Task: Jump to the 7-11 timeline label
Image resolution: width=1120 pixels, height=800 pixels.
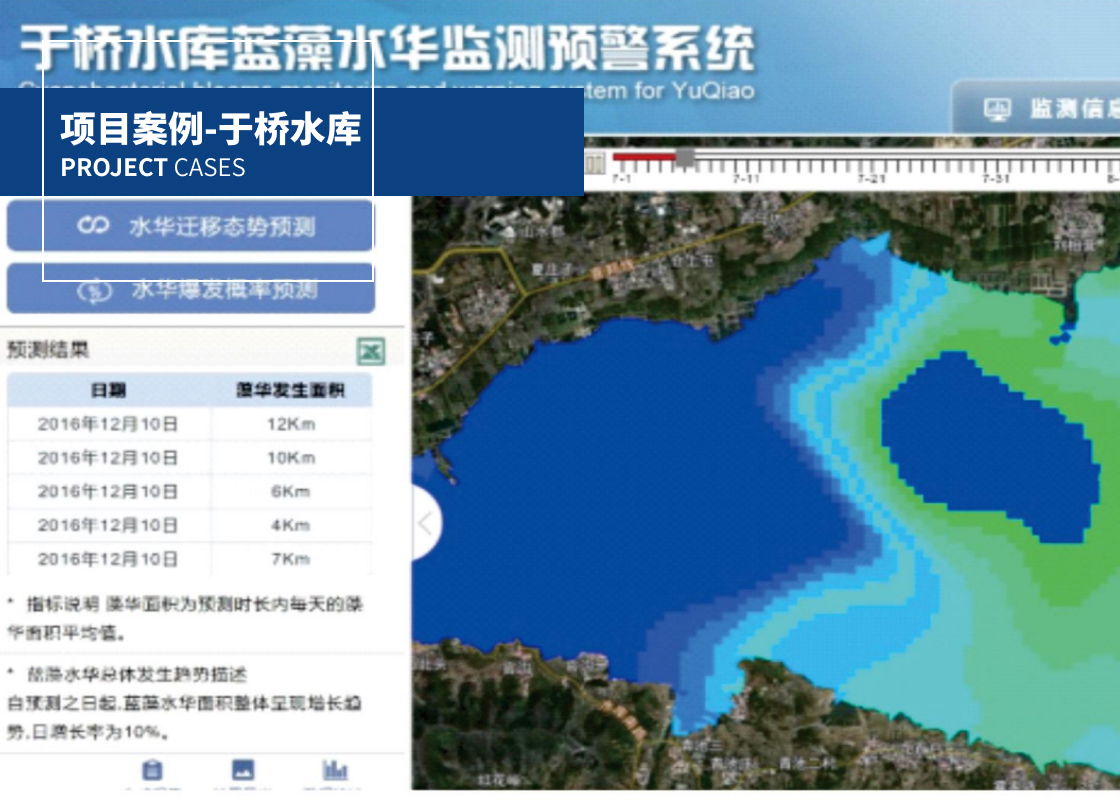Action: pyautogui.click(x=746, y=178)
